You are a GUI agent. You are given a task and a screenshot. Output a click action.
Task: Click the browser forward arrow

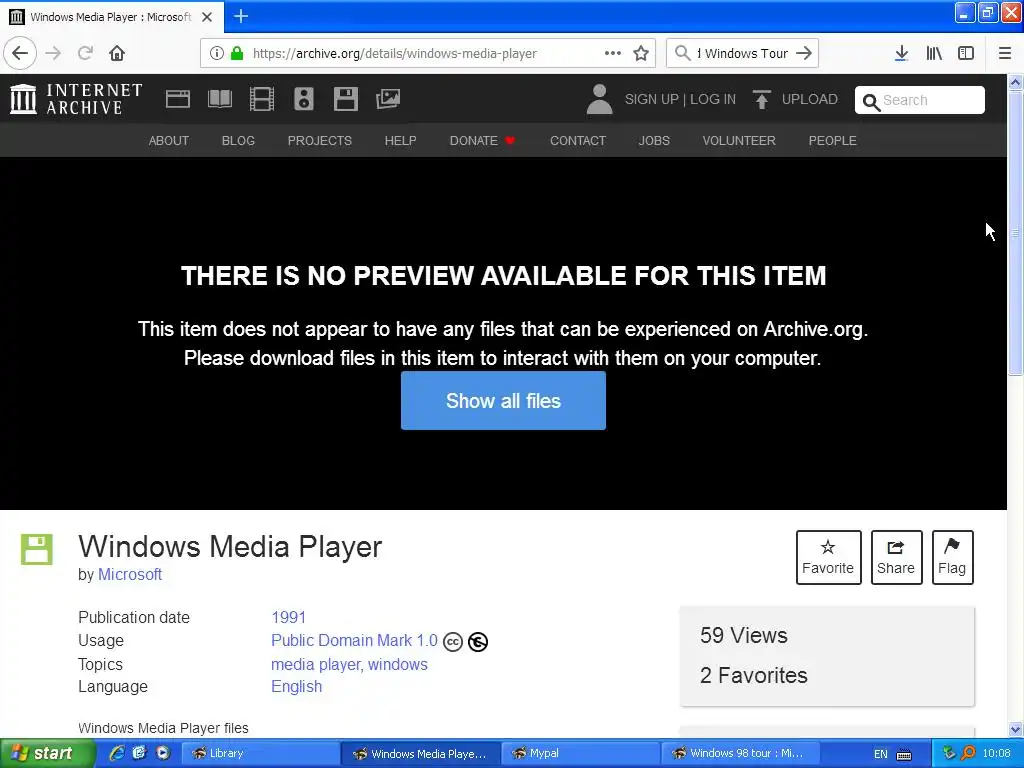coord(53,54)
